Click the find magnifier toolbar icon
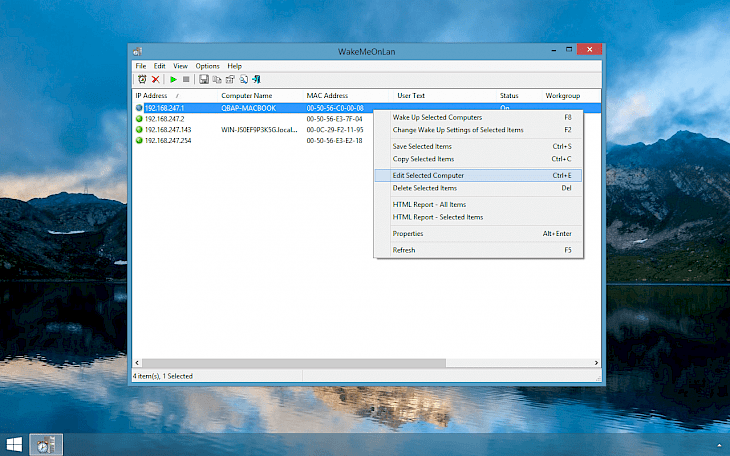The height and width of the screenshot is (456, 730). coord(243,79)
